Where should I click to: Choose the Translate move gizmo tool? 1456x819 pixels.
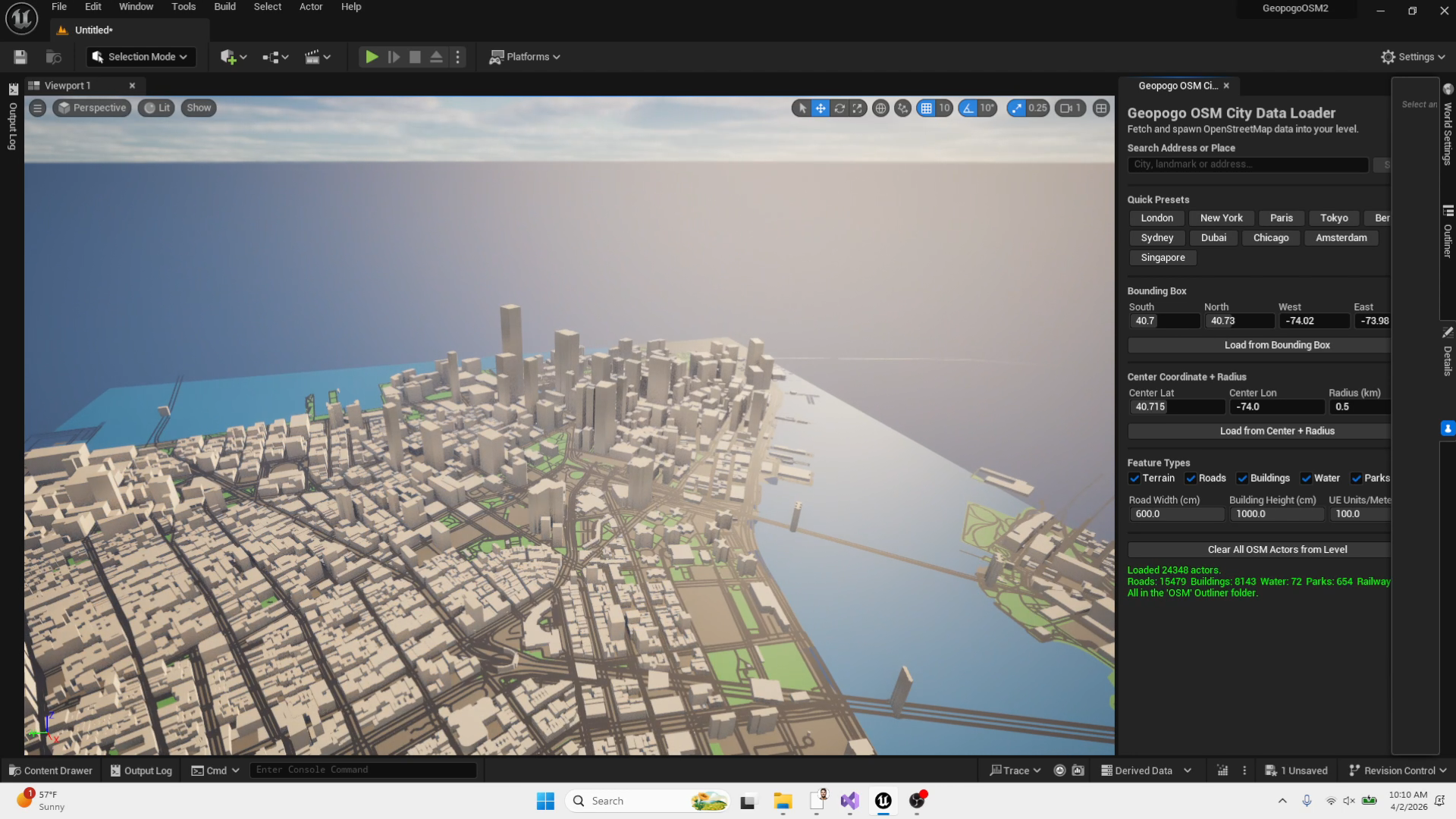[821, 108]
